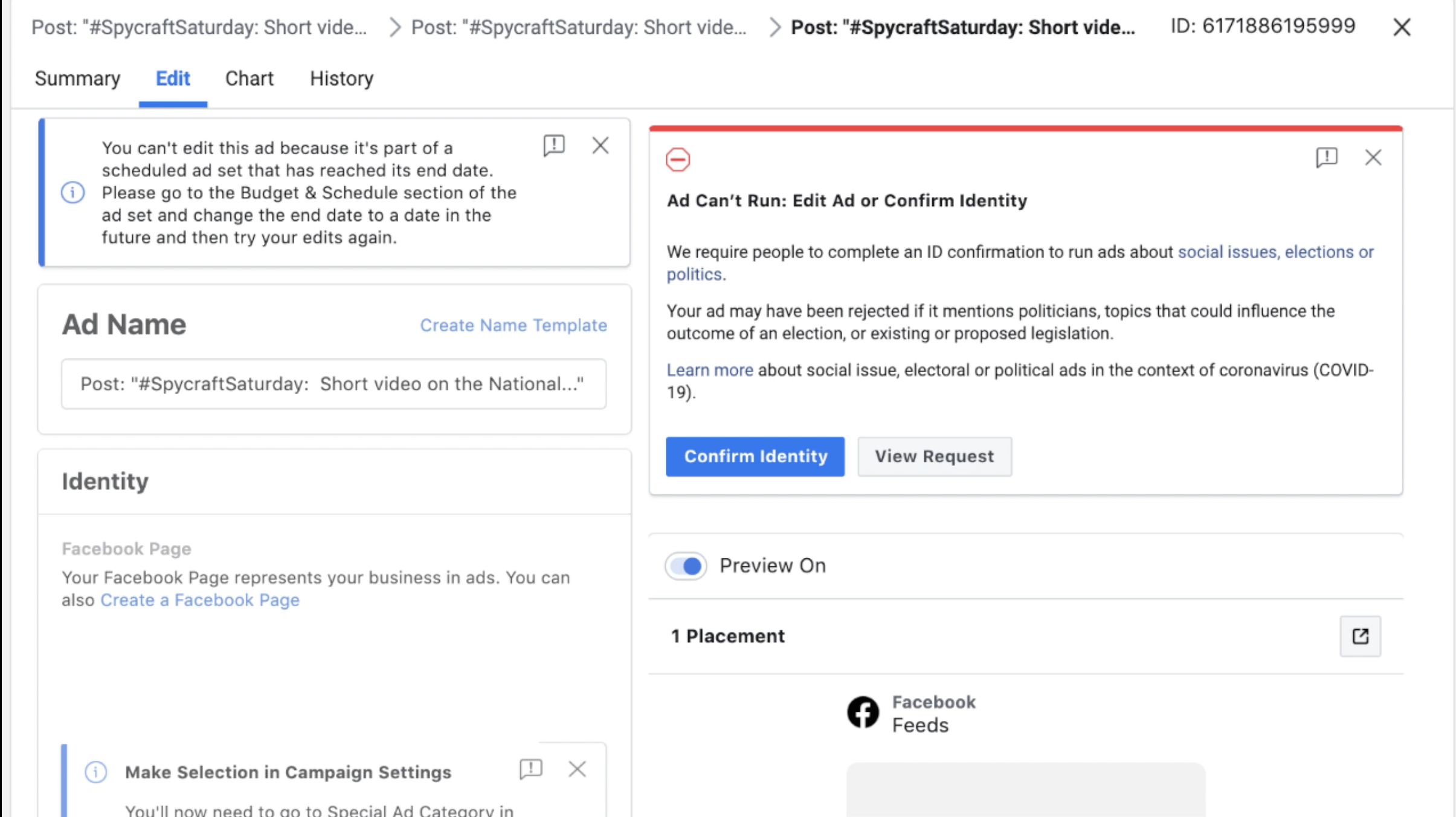1456x817 pixels.
Task: Go to first breadcrumb Post campaign level
Action: pyautogui.click(x=199, y=27)
